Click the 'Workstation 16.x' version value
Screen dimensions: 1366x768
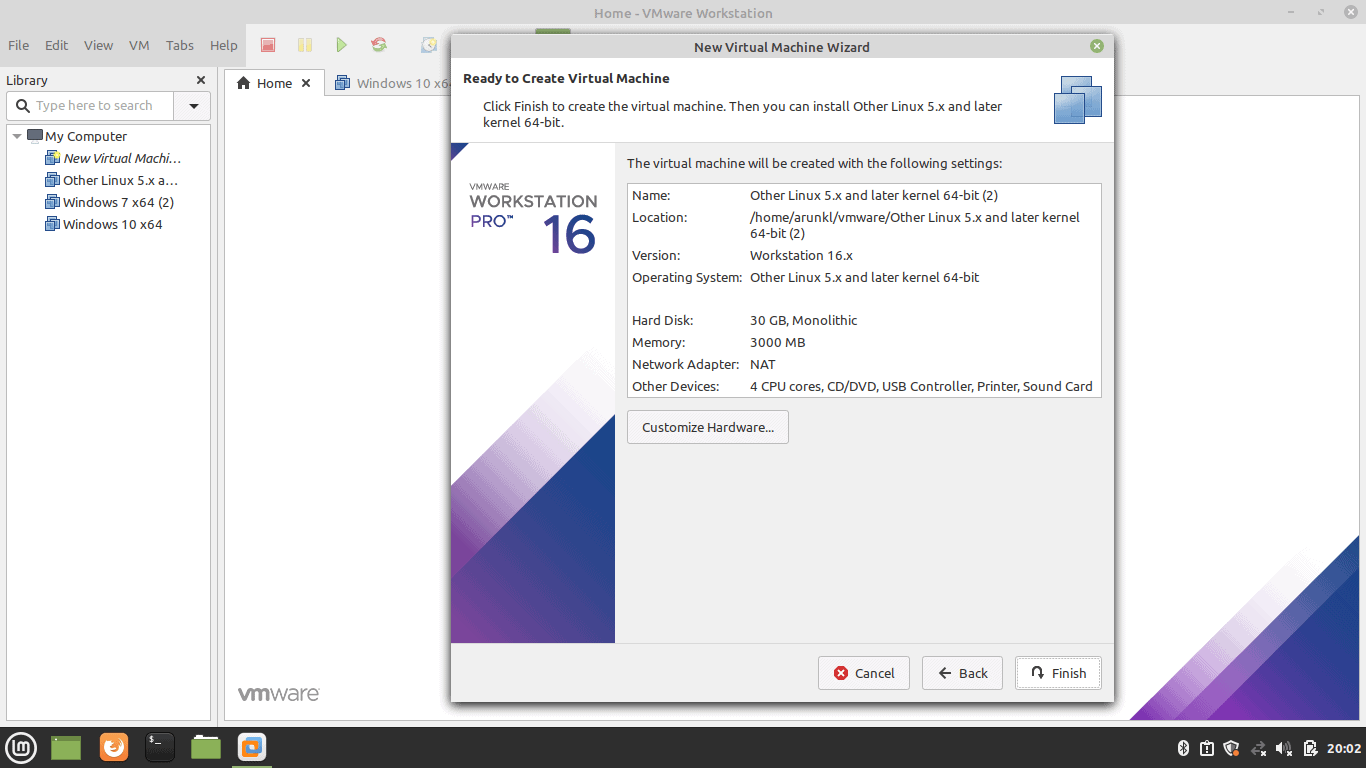[x=802, y=255]
